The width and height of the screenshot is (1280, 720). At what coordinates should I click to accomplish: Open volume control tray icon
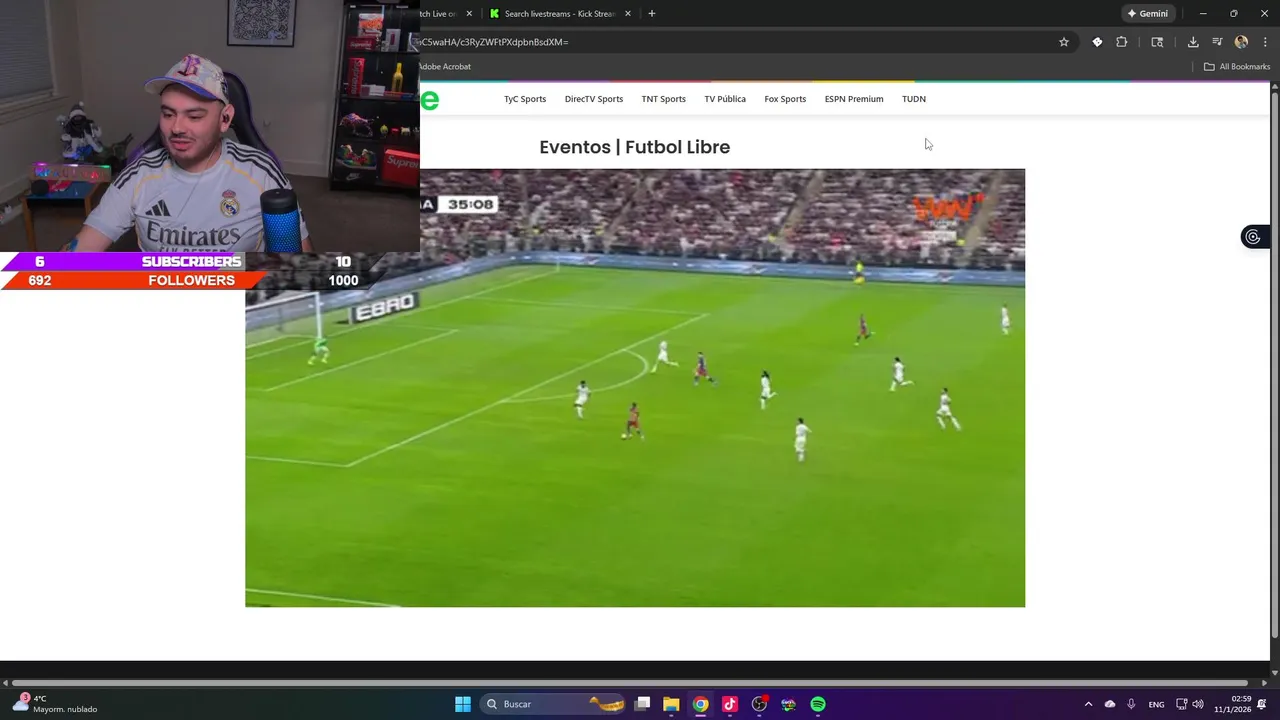pyautogui.click(x=1198, y=704)
